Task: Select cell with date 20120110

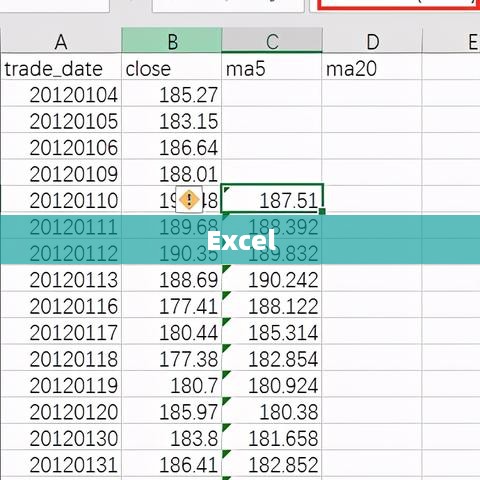Action: pos(61,200)
